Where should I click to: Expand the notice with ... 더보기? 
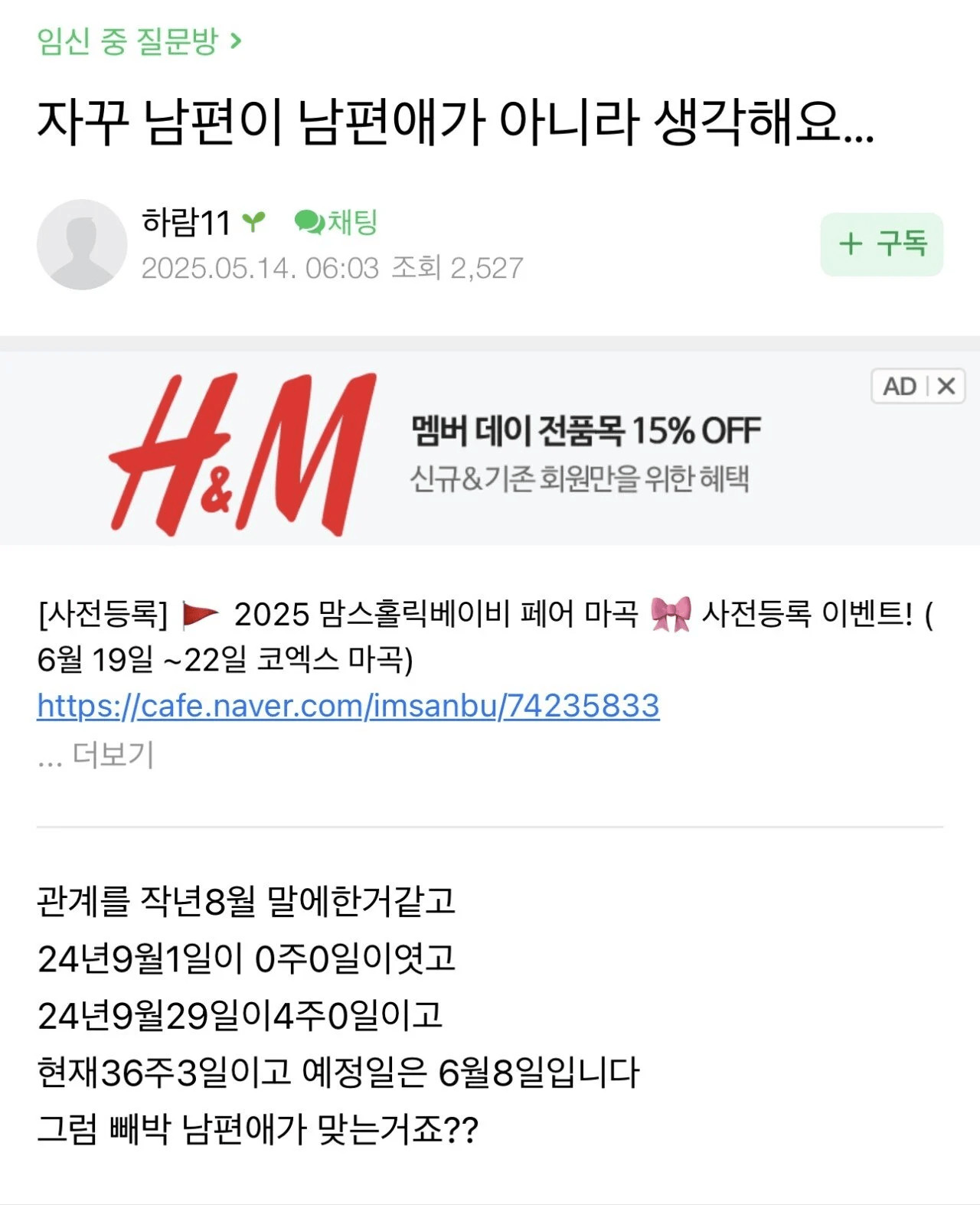(x=96, y=755)
